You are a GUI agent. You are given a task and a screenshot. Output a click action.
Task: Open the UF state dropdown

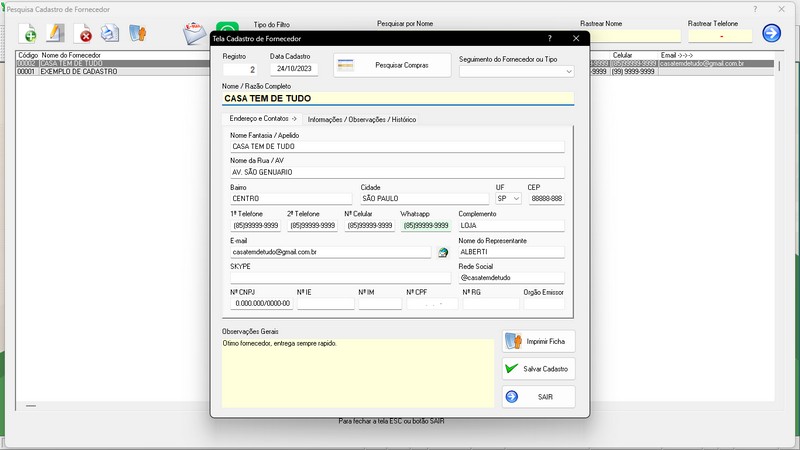(508, 198)
